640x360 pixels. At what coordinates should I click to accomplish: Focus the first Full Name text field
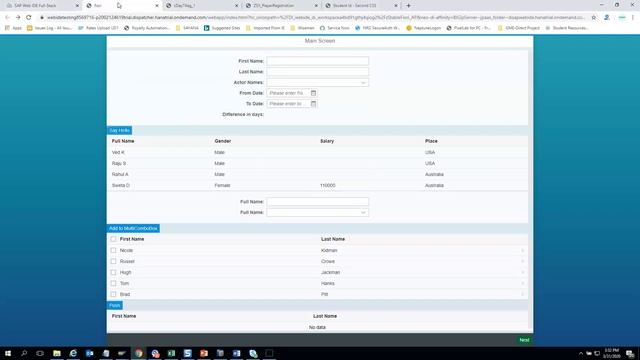point(318,202)
